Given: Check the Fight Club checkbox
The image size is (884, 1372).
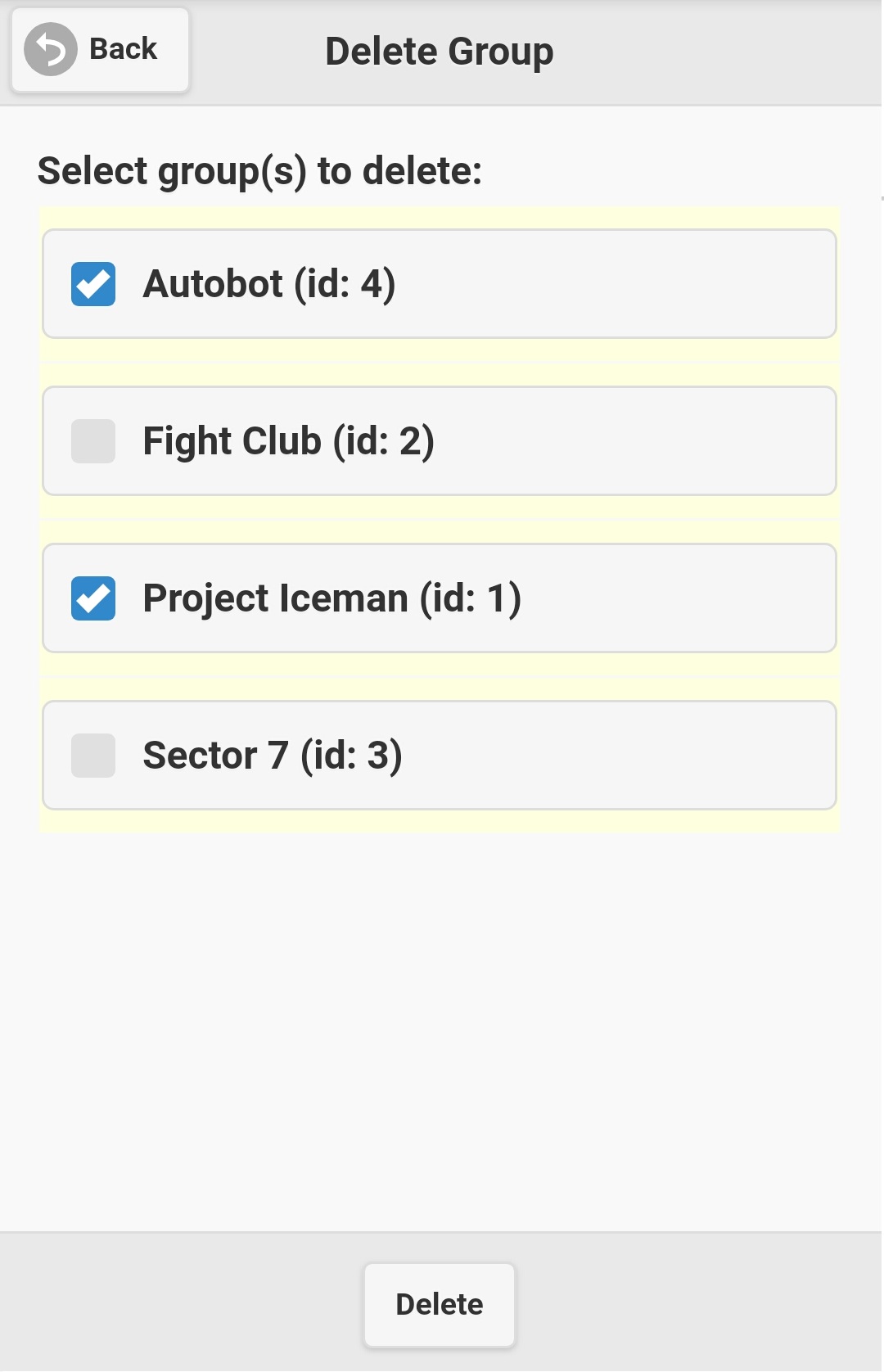Looking at the screenshot, I should point(93,441).
